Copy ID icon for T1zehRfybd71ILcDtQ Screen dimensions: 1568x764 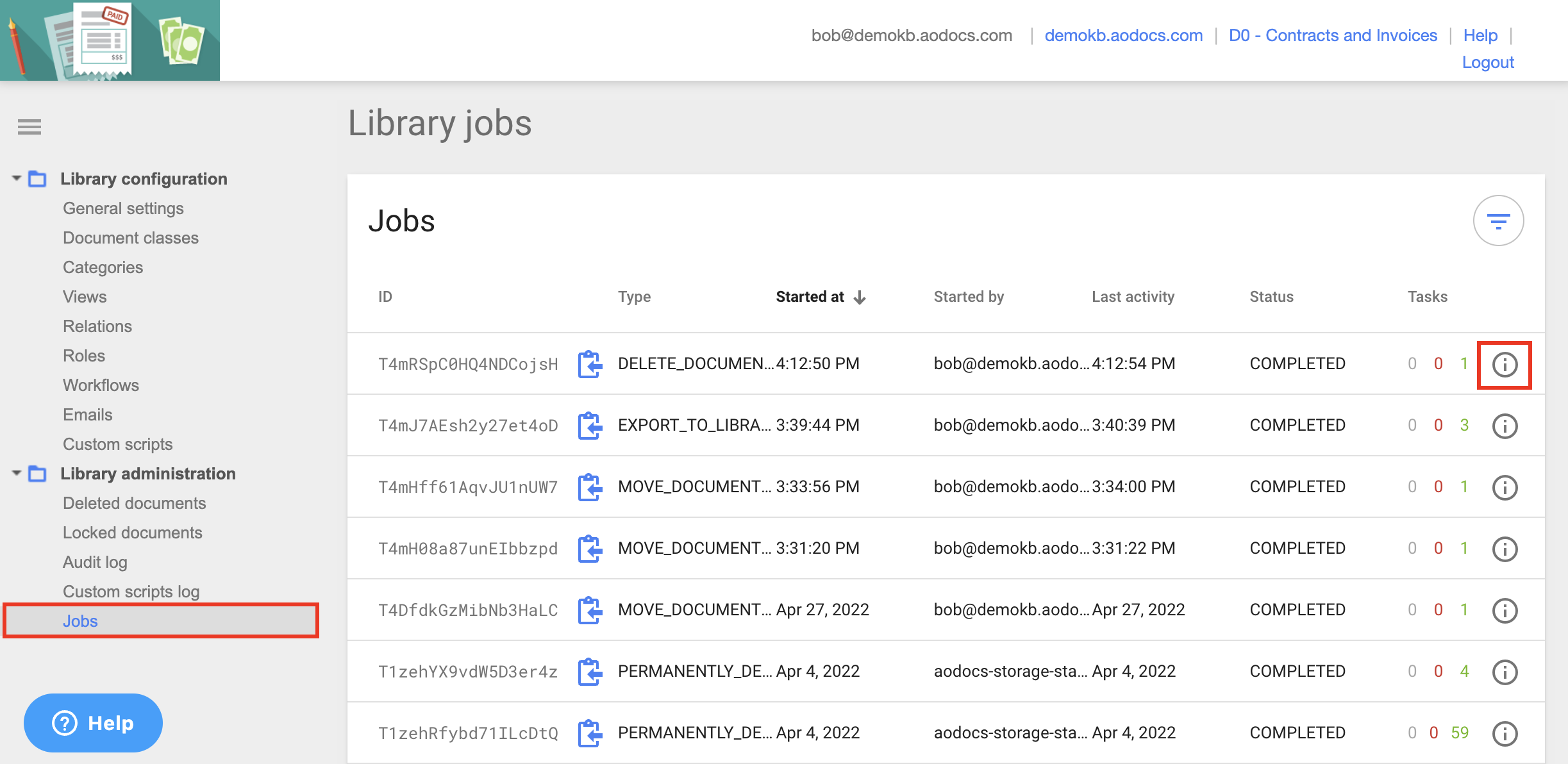coord(590,733)
